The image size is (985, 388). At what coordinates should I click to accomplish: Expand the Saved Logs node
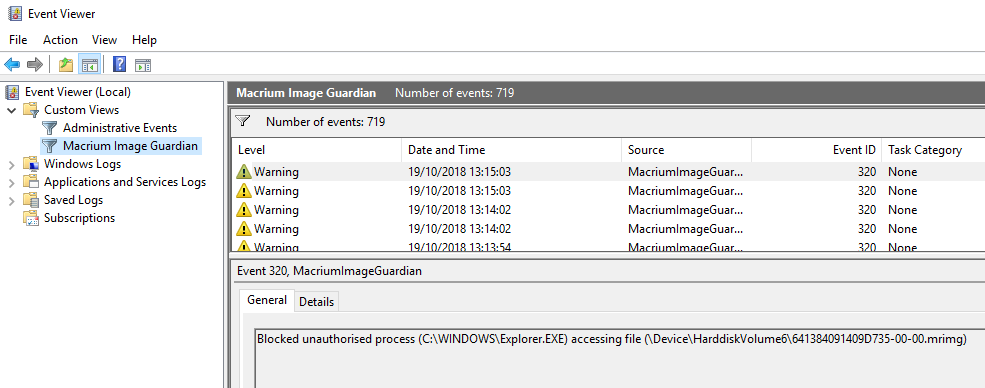tap(12, 201)
